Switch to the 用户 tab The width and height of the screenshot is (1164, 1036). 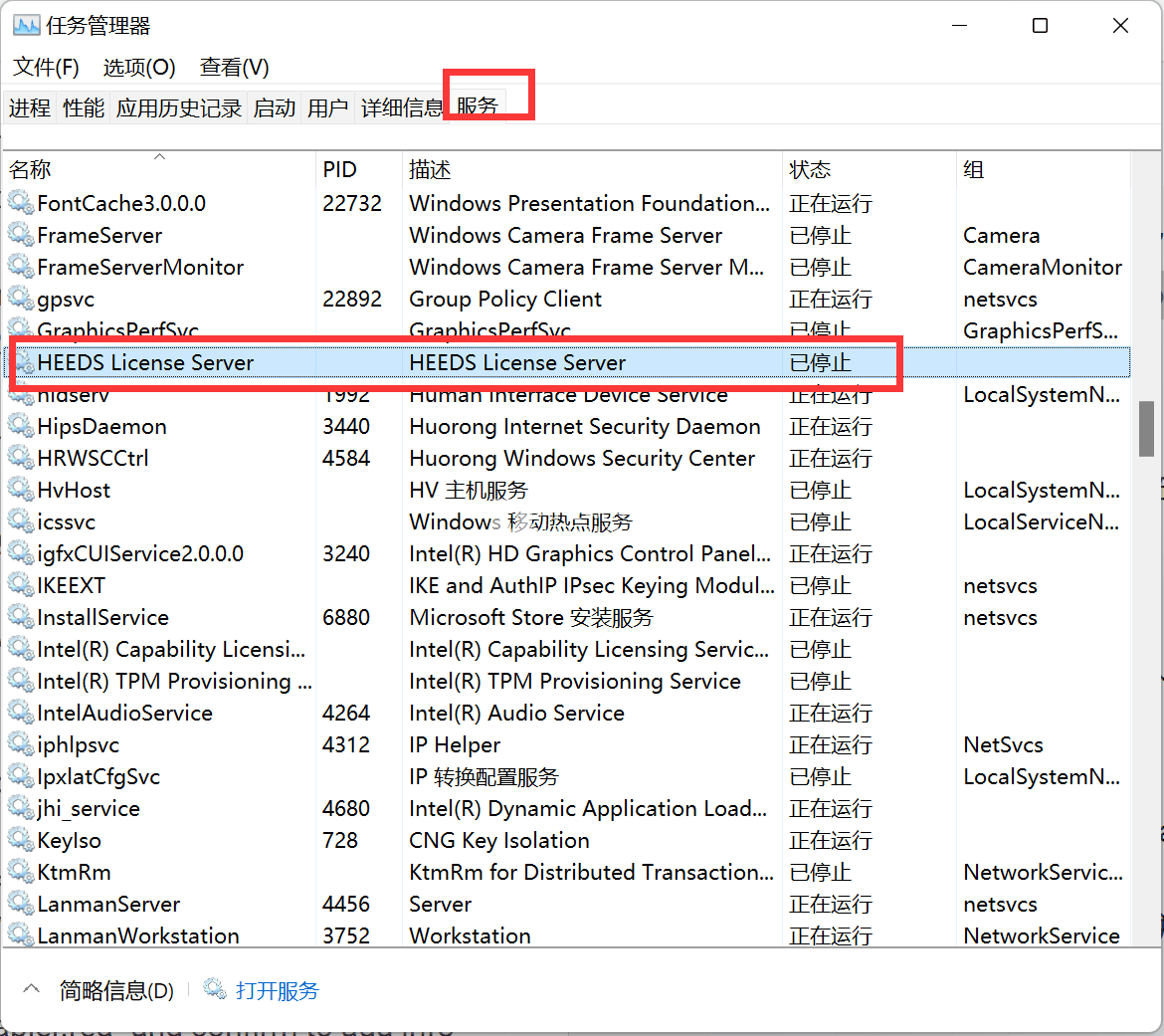tap(327, 107)
